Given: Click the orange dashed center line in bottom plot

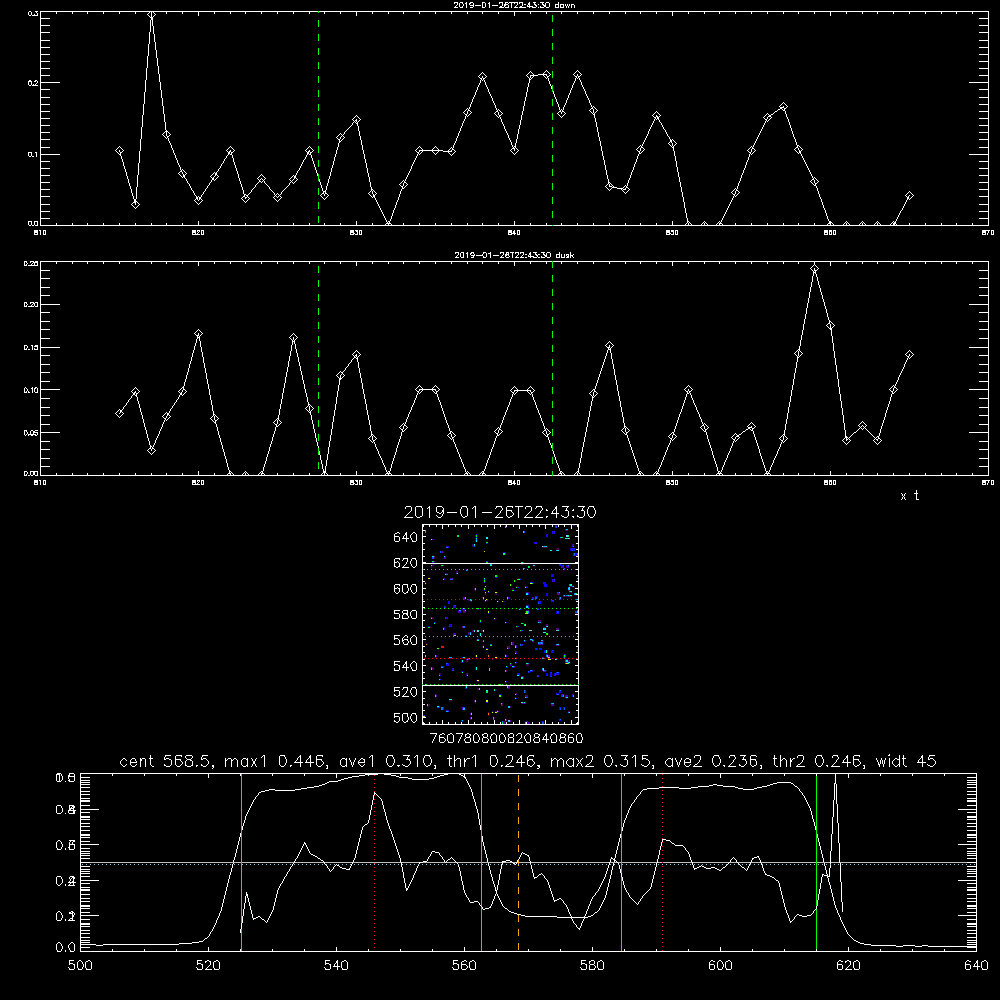Looking at the screenshot, I should [x=518, y=861].
